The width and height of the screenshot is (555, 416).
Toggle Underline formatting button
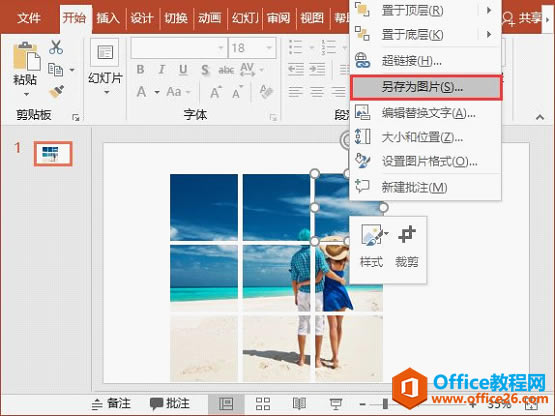(183, 69)
